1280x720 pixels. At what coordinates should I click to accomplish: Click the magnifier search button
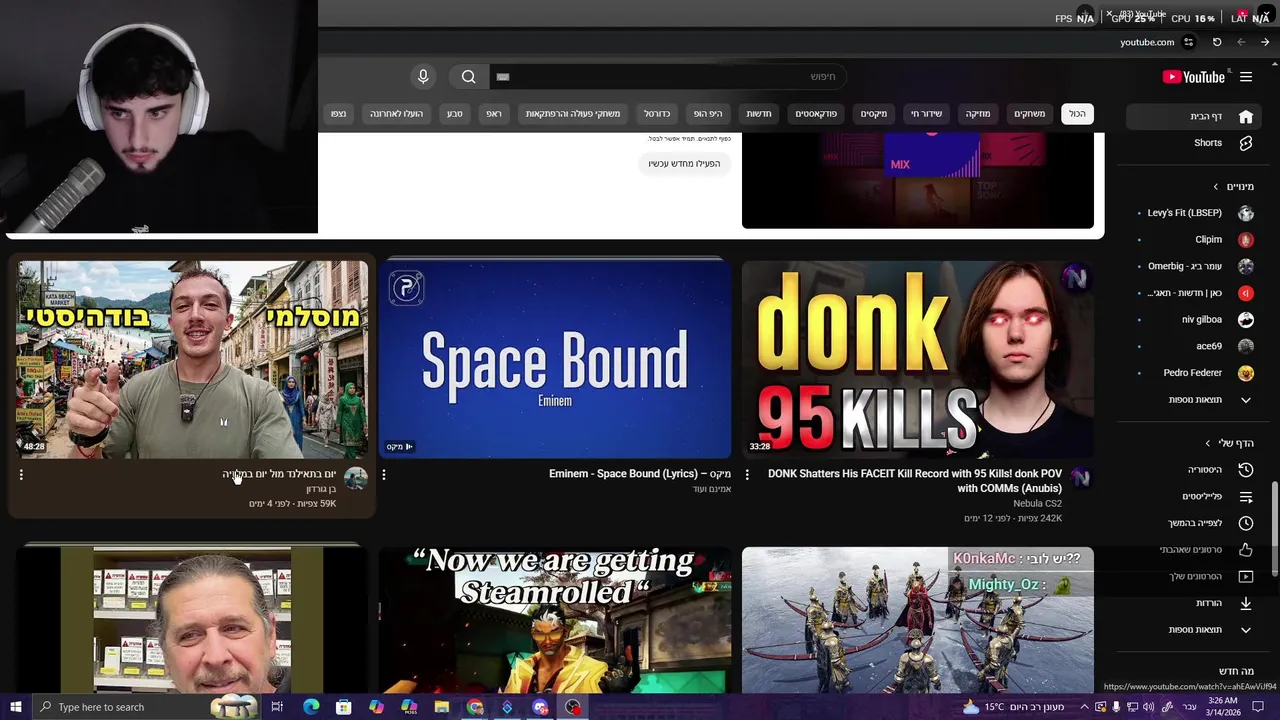(469, 77)
